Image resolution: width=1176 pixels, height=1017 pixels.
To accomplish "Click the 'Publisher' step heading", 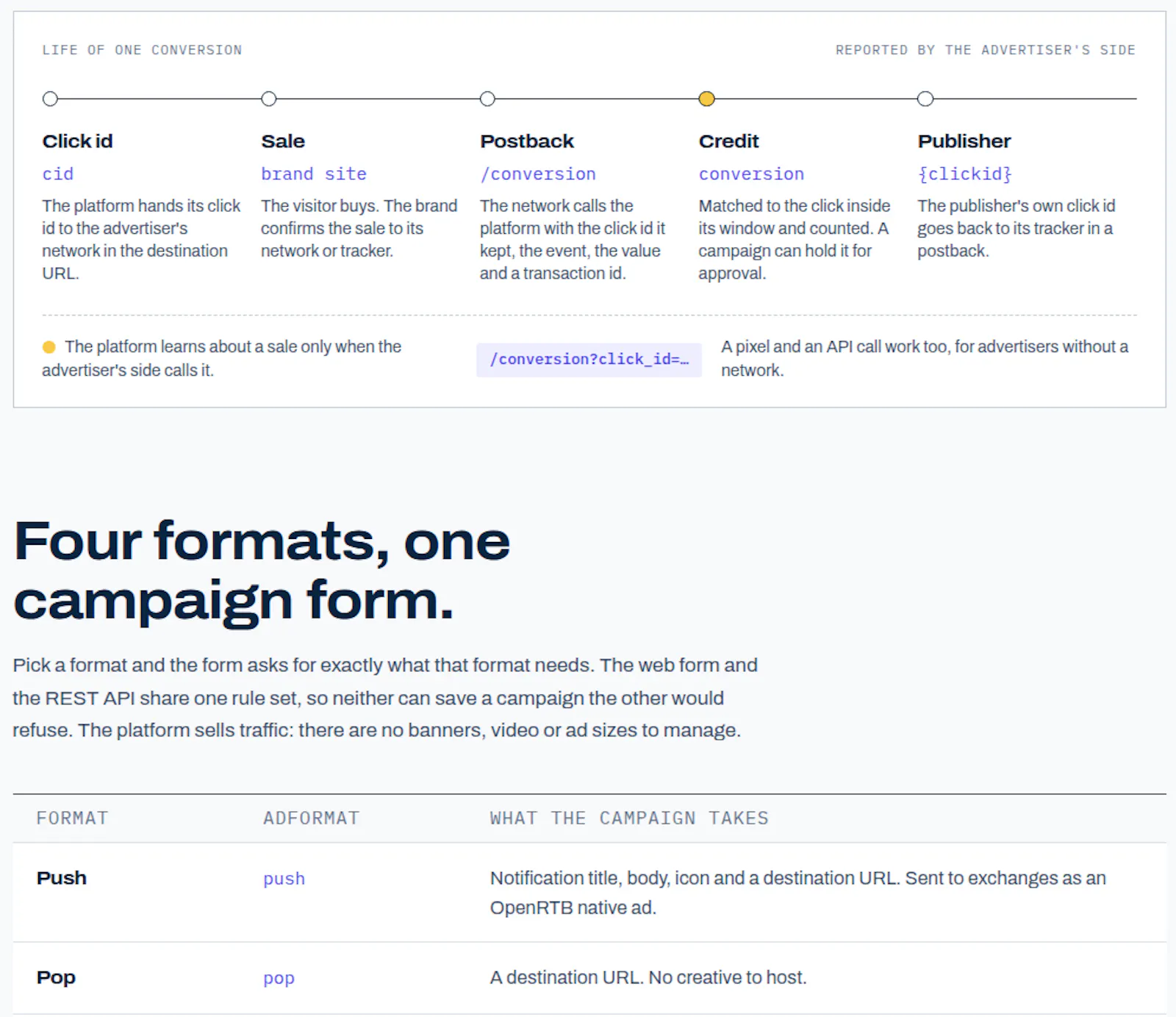I will [964, 141].
